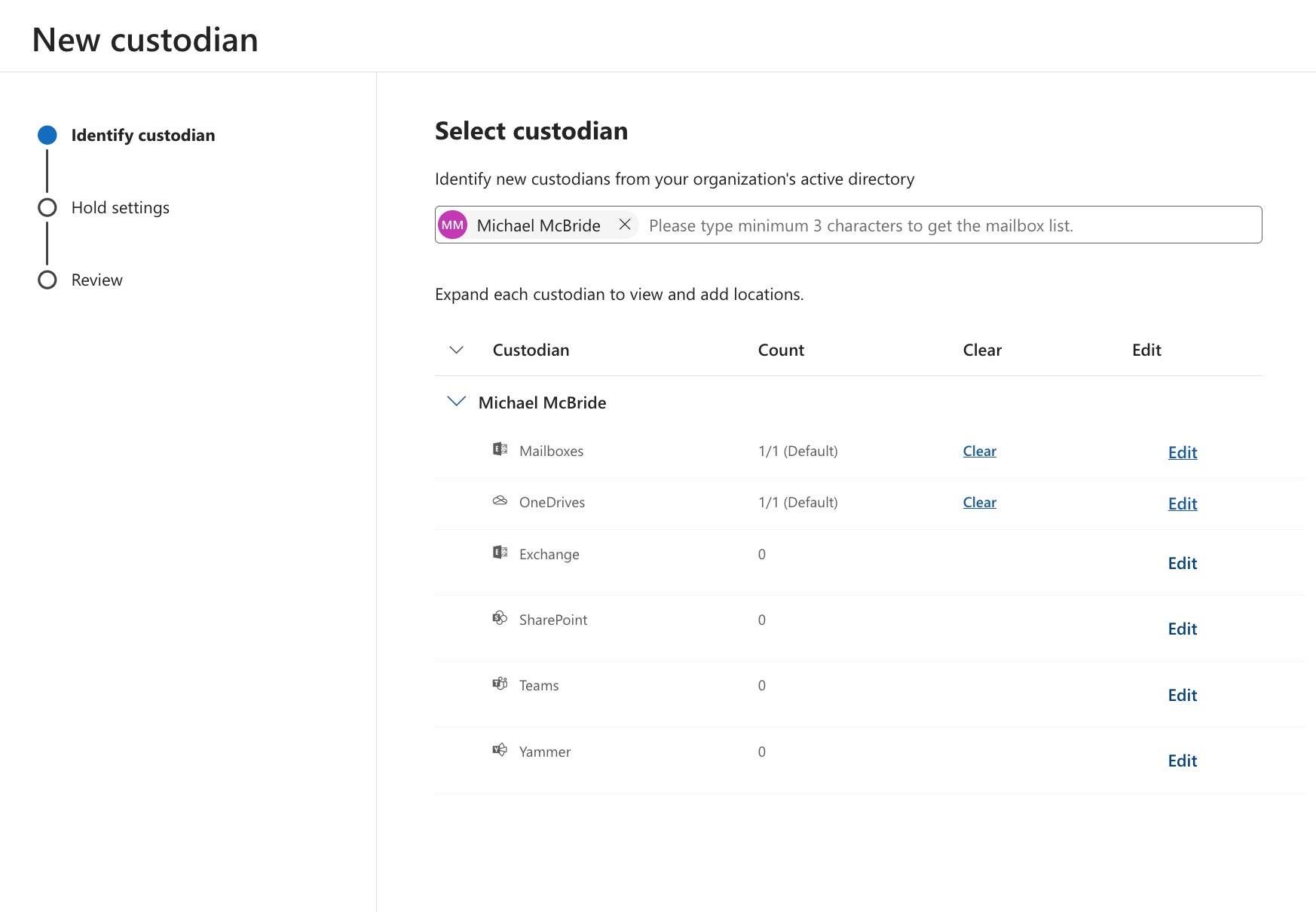The height and width of the screenshot is (912, 1316).
Task: Remove Michael McBride from custodian picker
Action: coord(625,225)
